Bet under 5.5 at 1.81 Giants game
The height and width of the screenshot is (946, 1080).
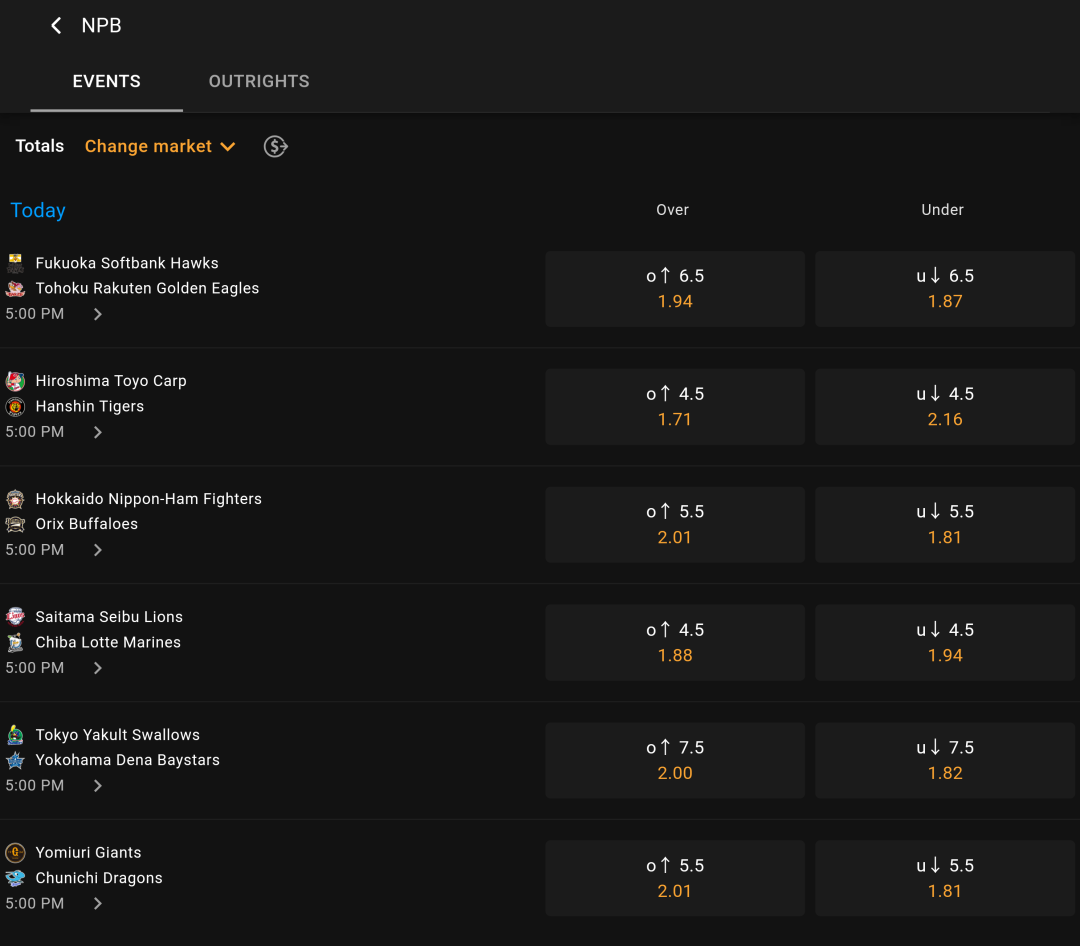pos(945,878)
